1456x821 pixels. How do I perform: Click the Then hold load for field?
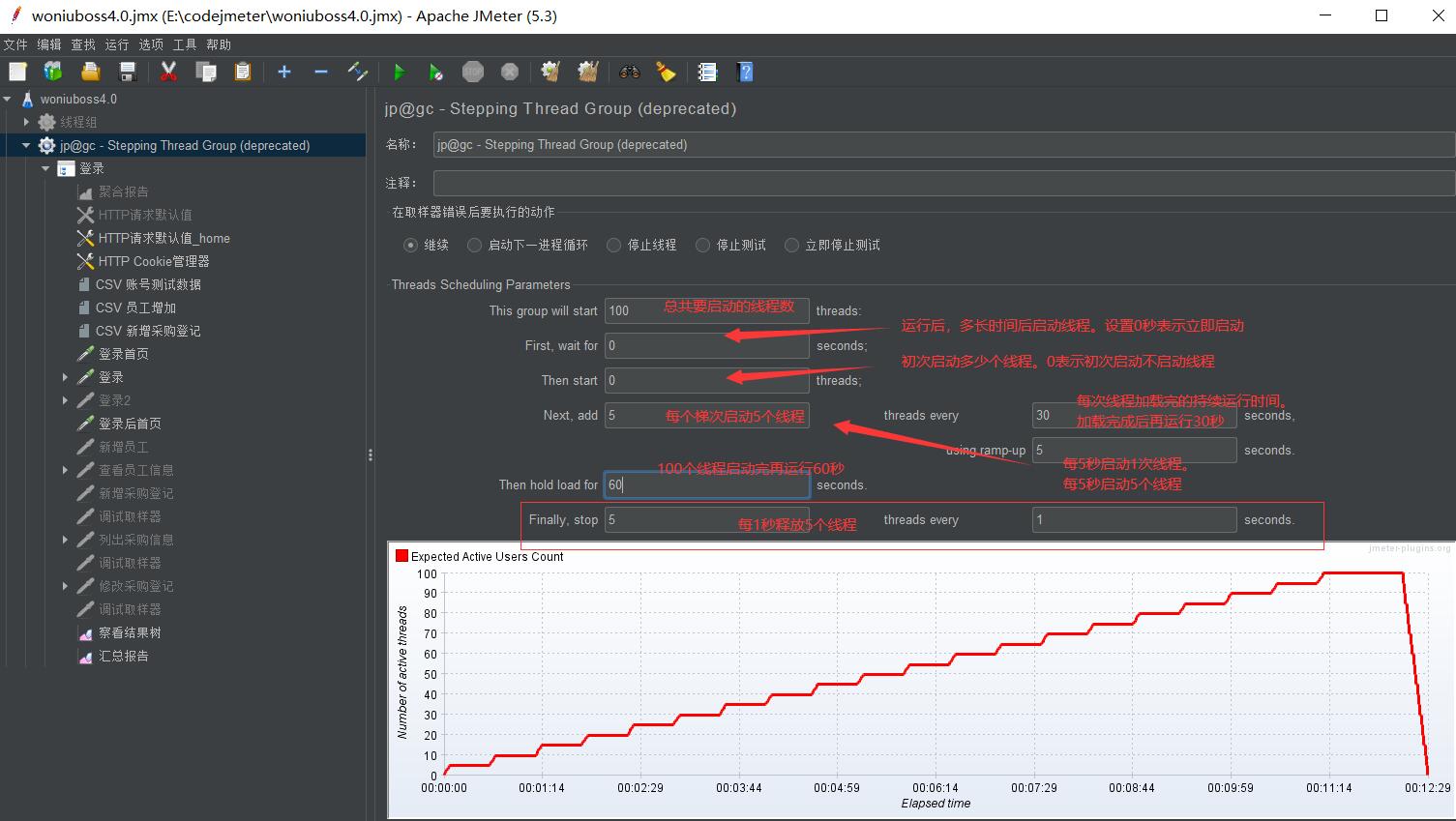pyautogui.click(x=707, y=484)
